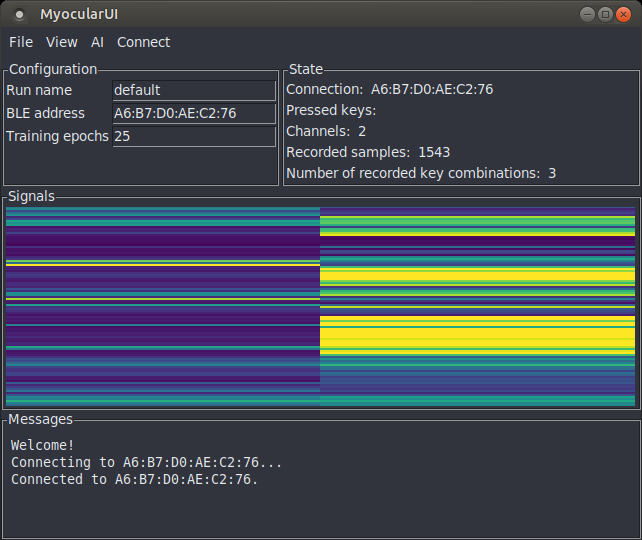Click the Pressed keys status line
This screenshot has height=540, width=642.
tap(331, 111)
